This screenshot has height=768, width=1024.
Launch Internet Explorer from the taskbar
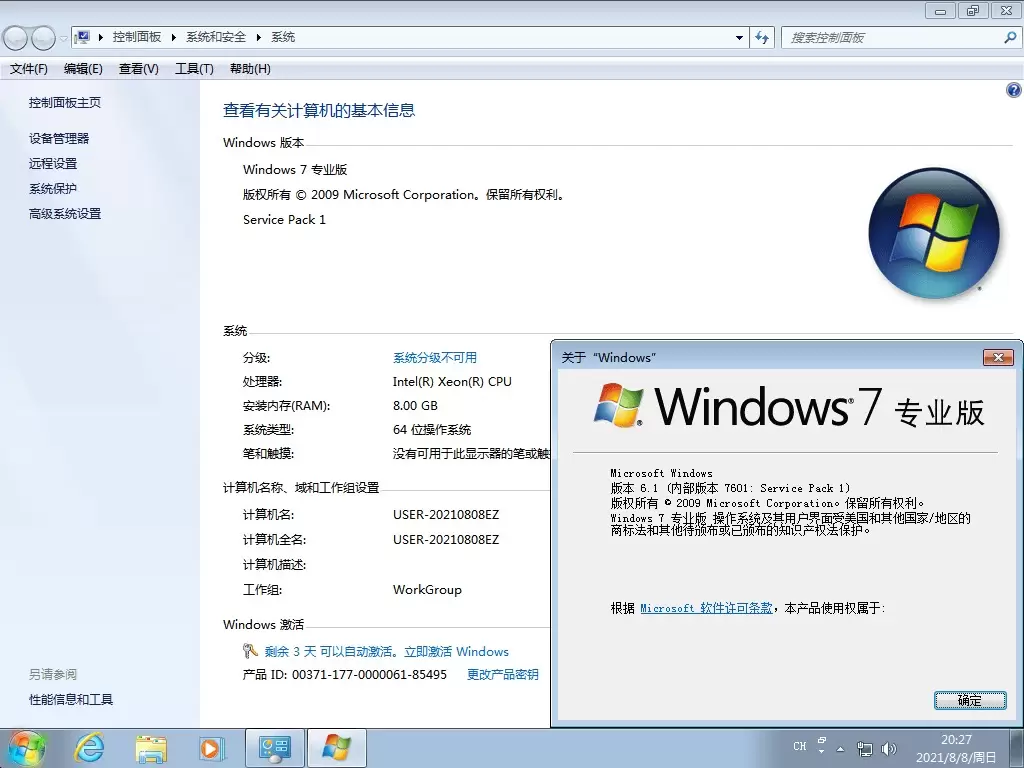pos(89,748)
